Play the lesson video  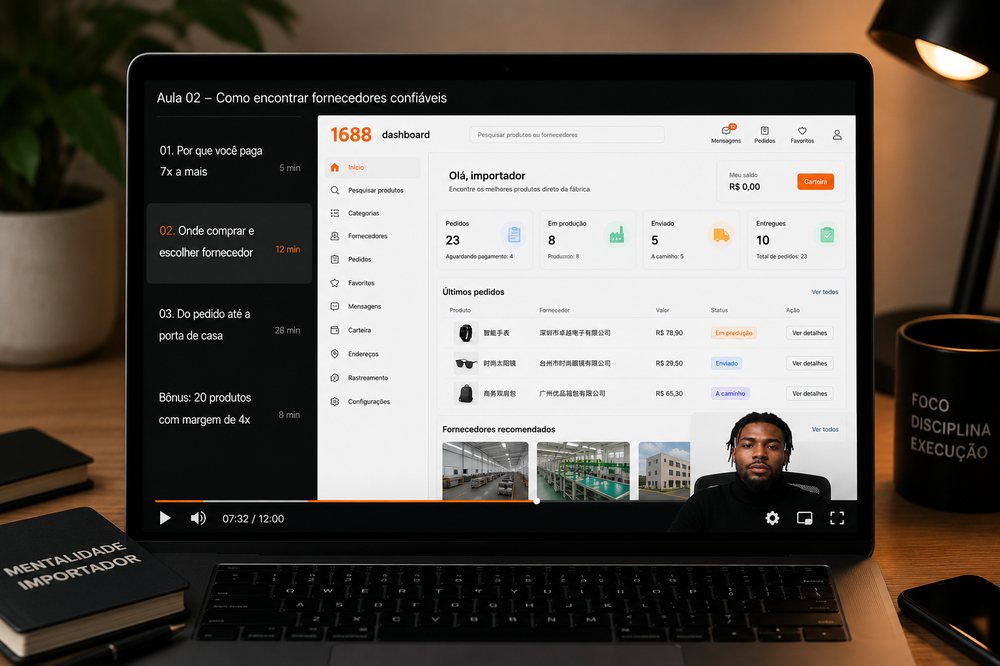tap(165, 518)
